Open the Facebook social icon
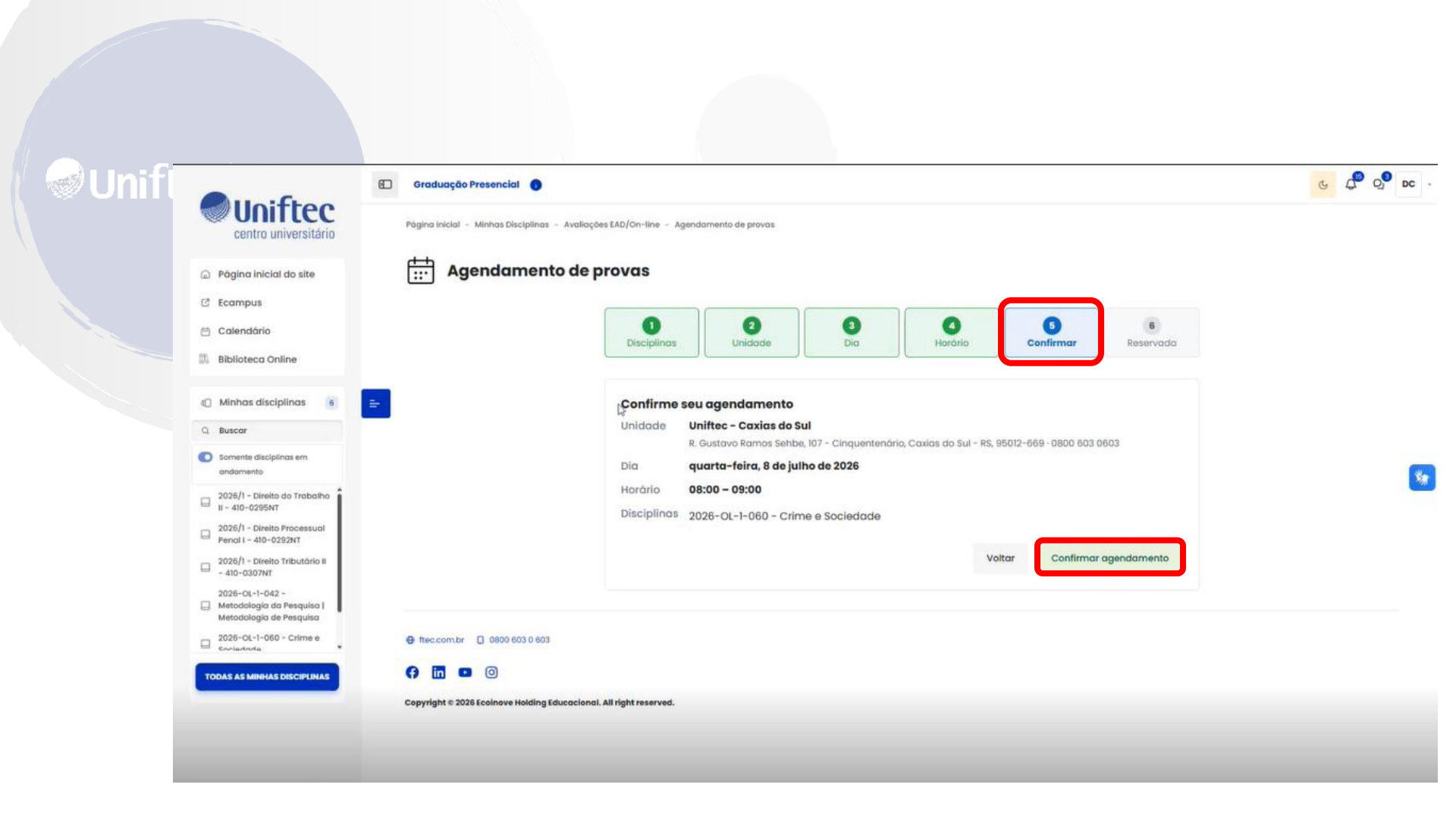Viewport: 1456px width, 819px height. point(412,672)
